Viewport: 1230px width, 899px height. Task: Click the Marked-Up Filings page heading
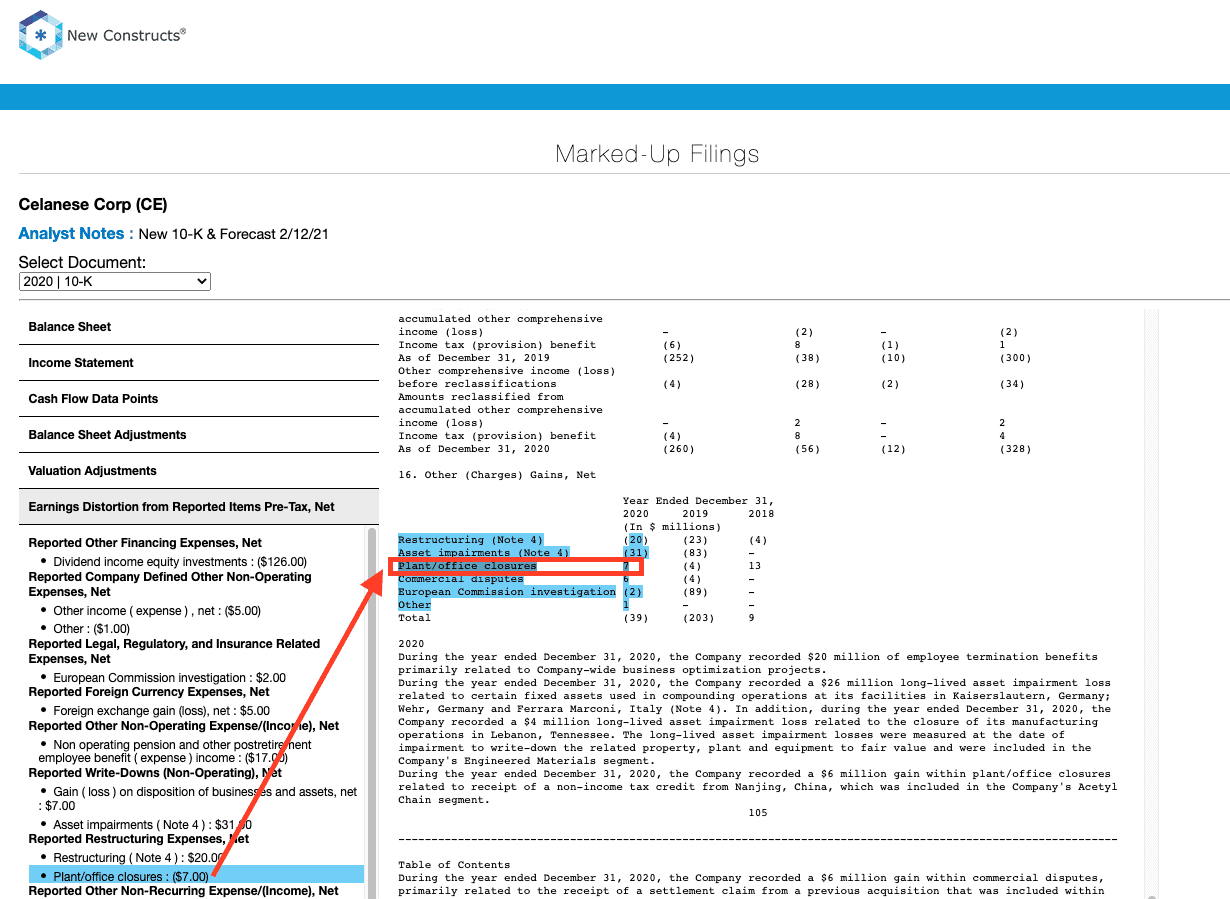[x=657, y=154]
